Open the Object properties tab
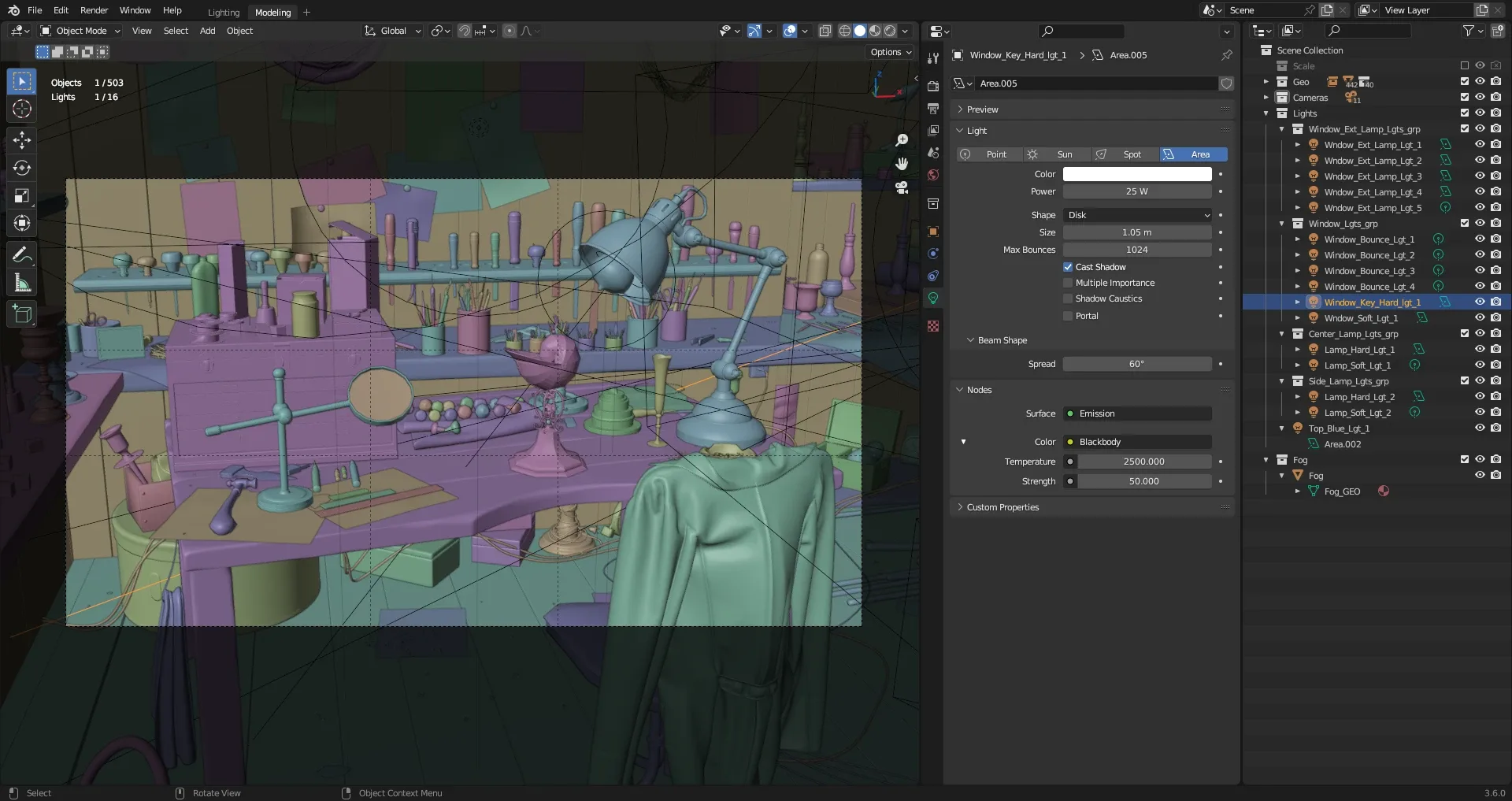Image resolution: width=1512 pixels, height=801 pixels. pyautogui.click(x=933, y=232)
